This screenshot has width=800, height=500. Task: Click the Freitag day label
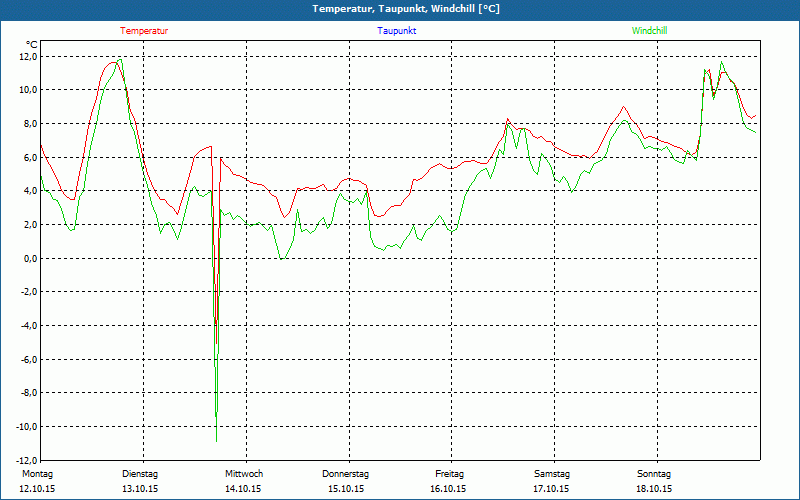[x=449, y=474]
